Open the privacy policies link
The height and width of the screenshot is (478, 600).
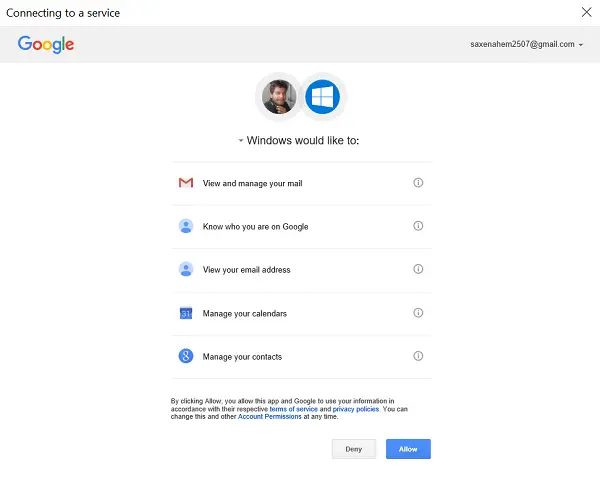pyautogui.click(x=356, y=409)
